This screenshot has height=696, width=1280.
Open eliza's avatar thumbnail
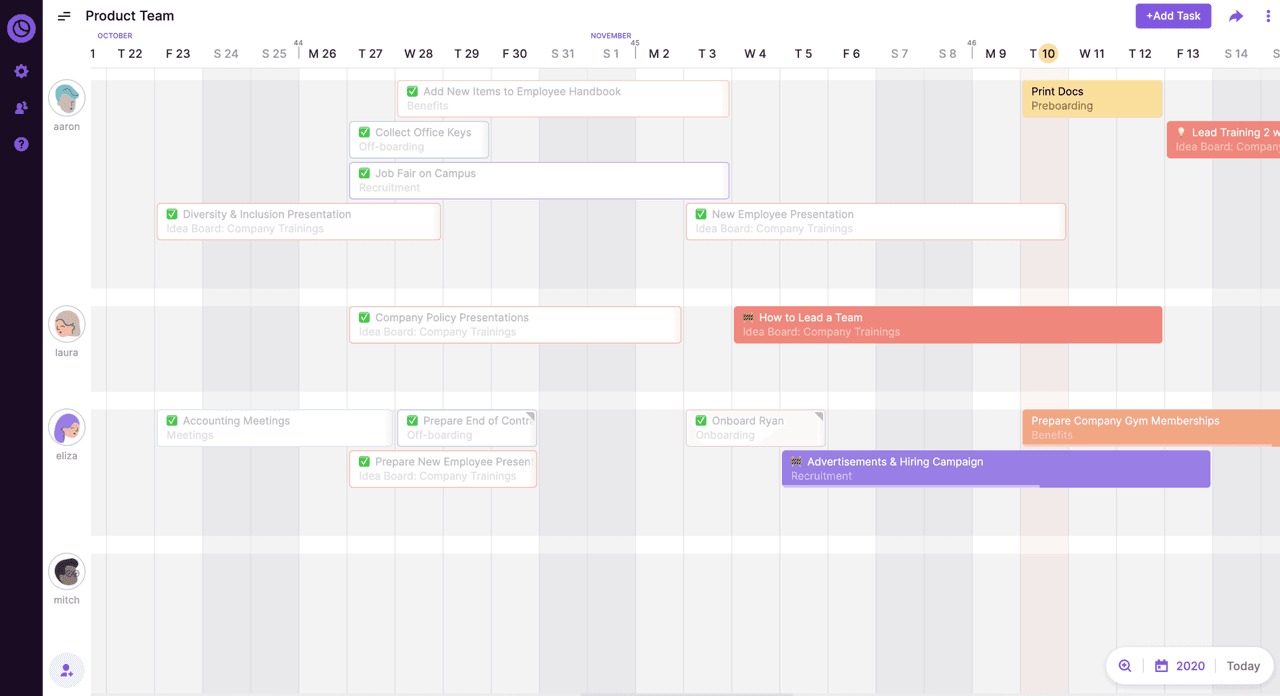[x=66, y=427]
